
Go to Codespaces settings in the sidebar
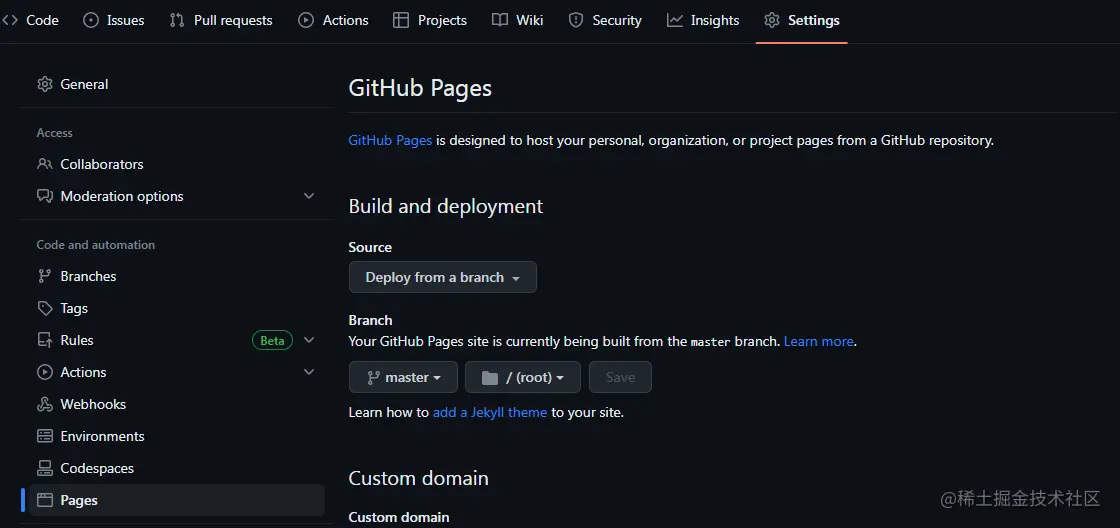click(174, 468)
